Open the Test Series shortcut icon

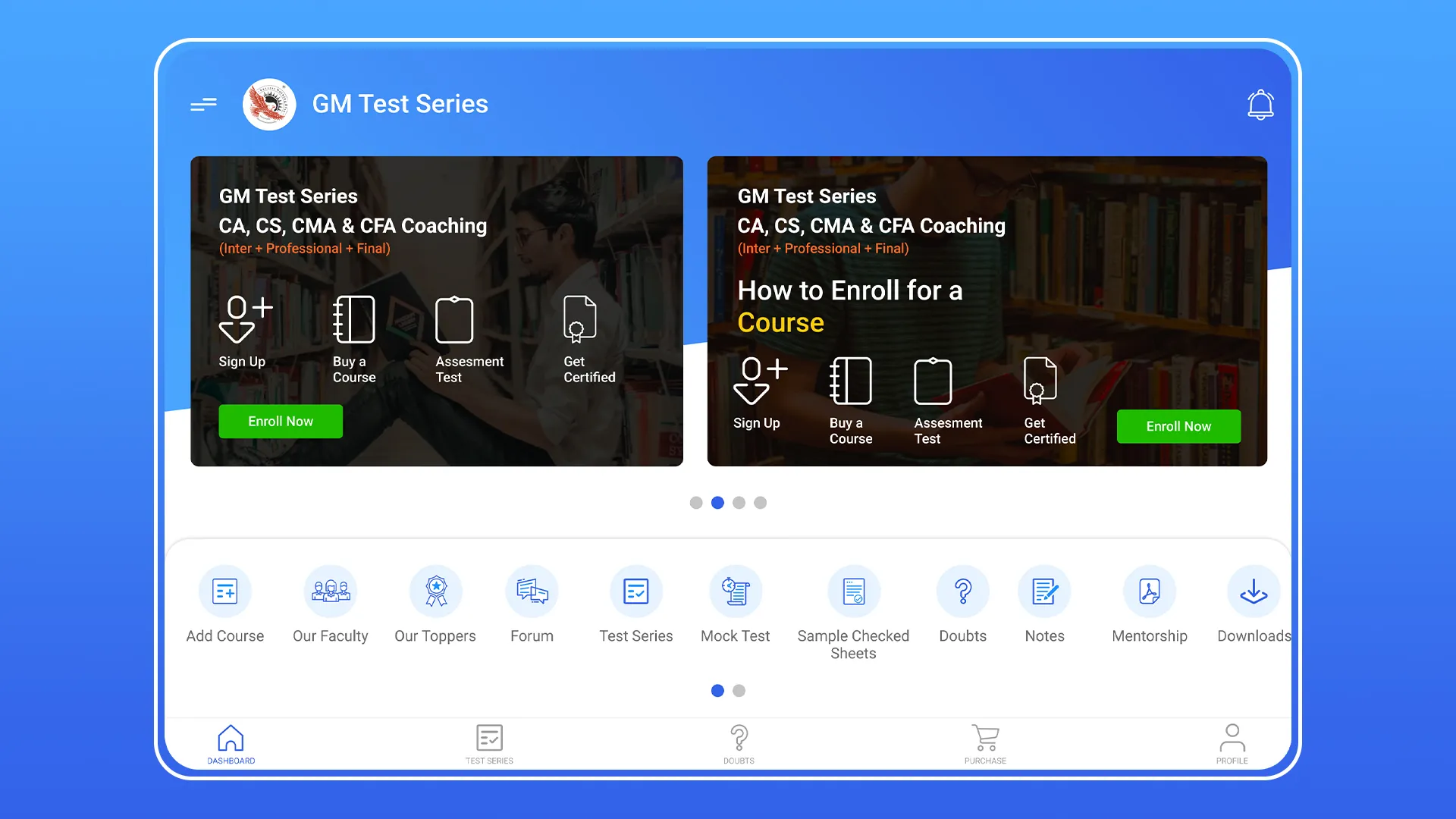coord(636,591)
